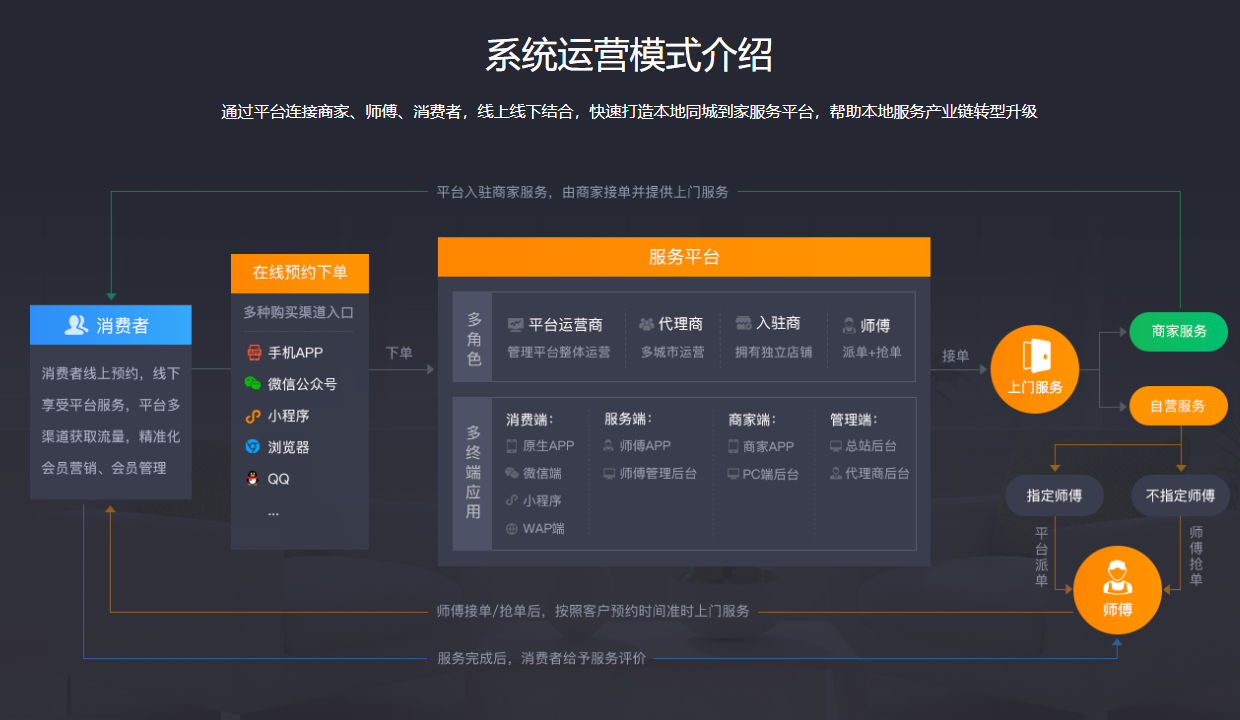The width and height of the screenshot is (1240, 720).
Task: Open the 小程序 mini-program icon
Action: 253,411
